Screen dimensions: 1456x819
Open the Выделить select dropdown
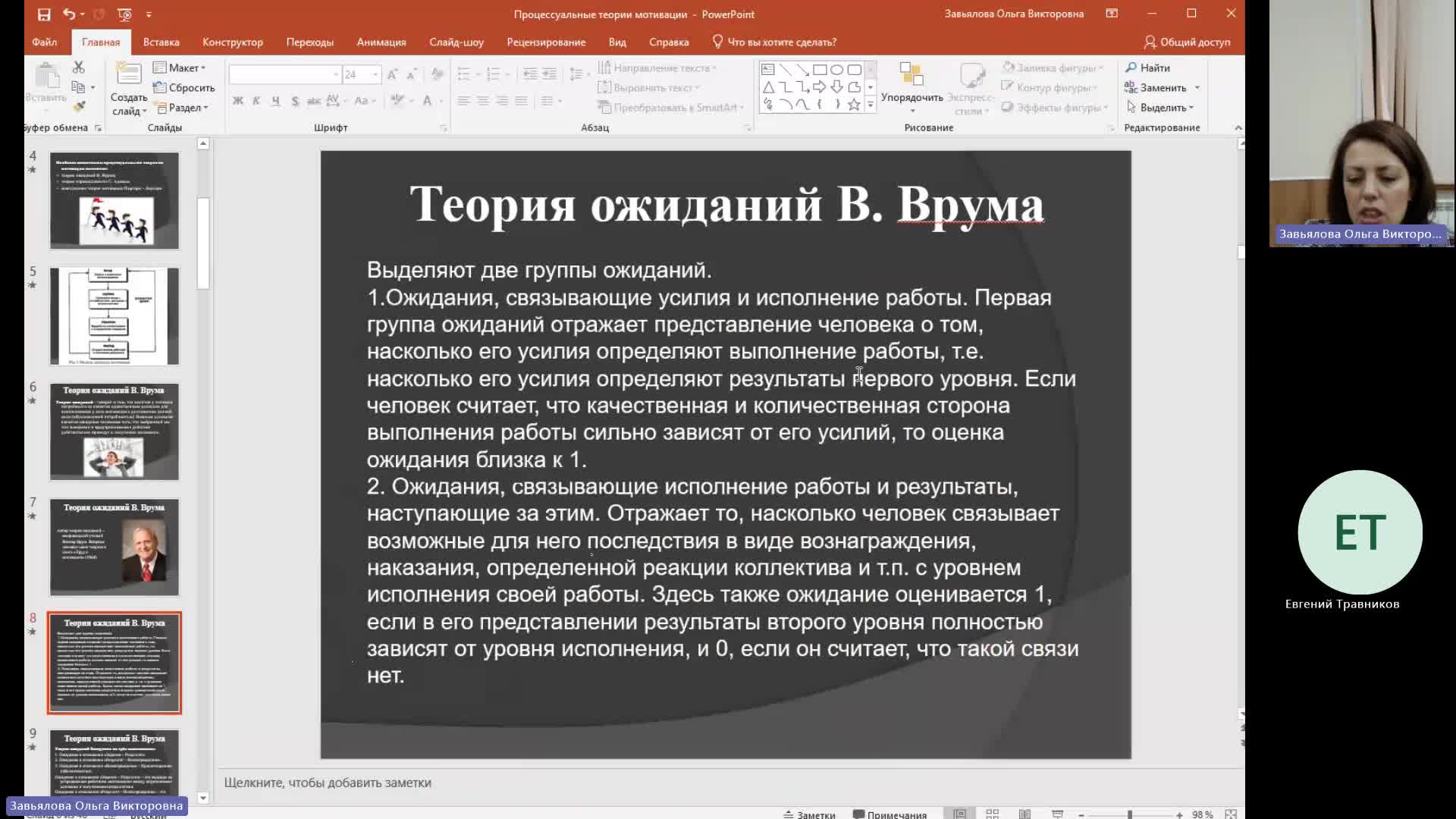(x=1161, y=107)
